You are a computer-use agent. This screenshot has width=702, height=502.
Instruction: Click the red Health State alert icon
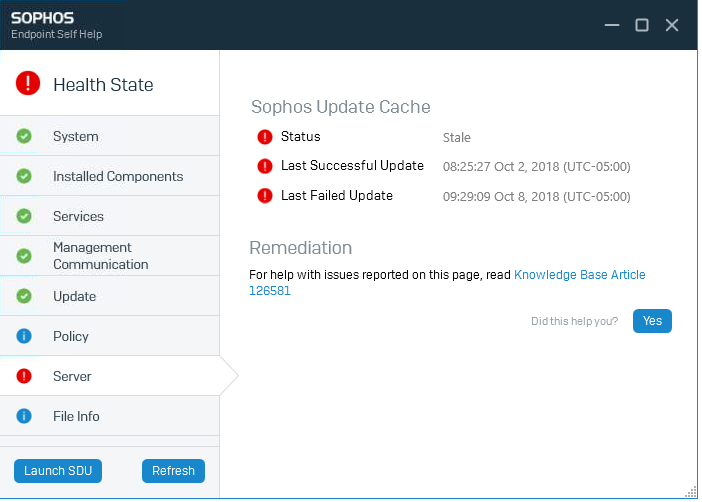coord(28,83)
